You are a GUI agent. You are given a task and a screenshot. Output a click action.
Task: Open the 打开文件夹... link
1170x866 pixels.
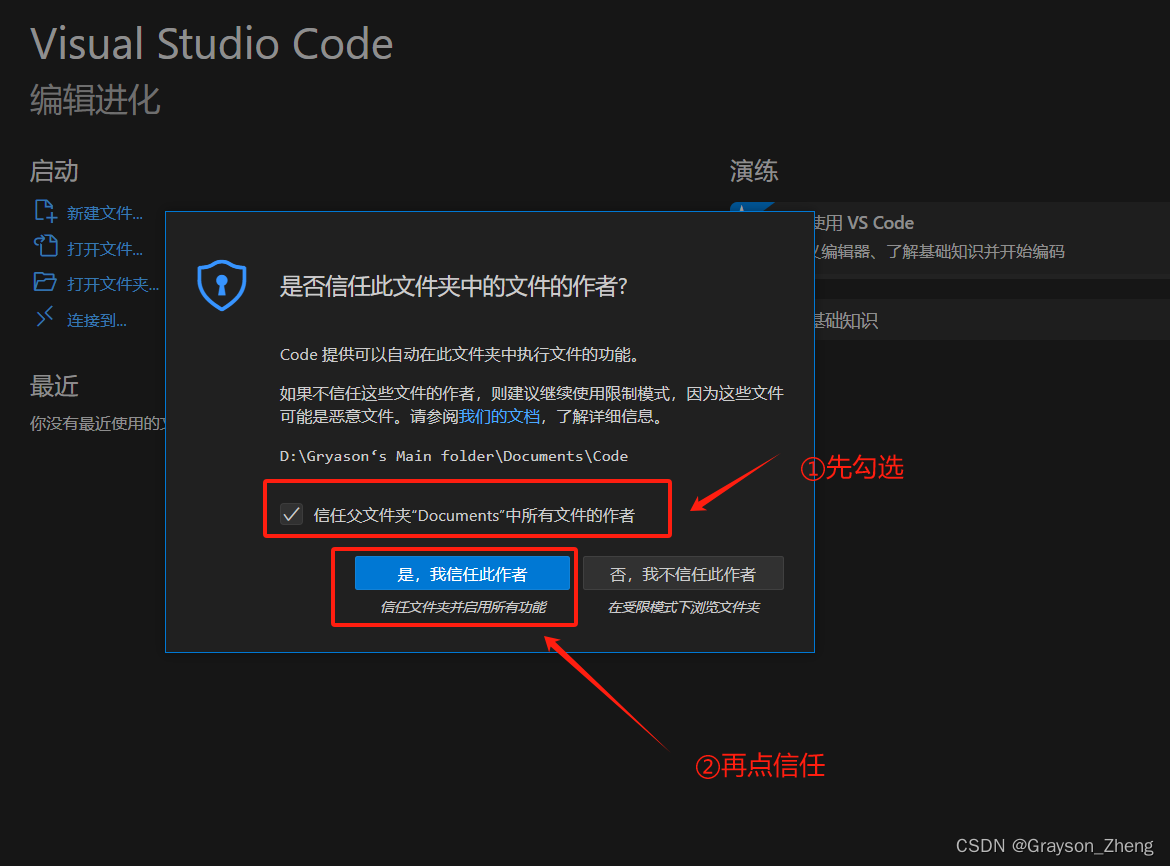click(113, 284)
